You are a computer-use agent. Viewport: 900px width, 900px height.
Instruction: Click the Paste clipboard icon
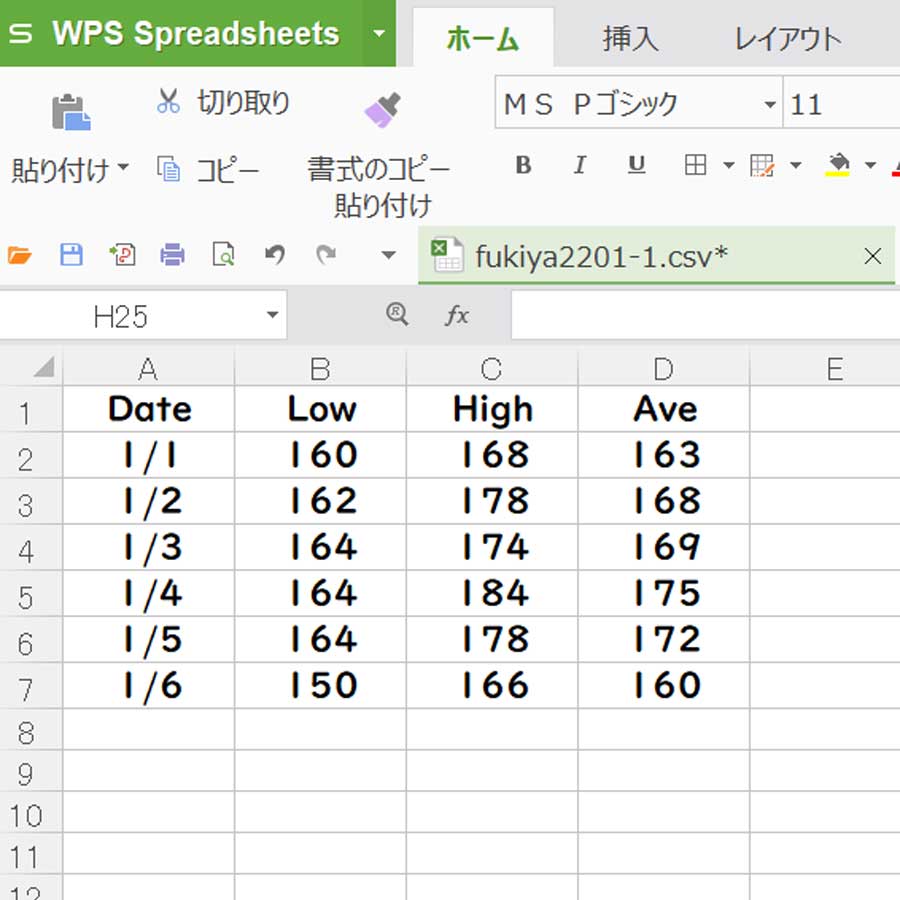(71, 111)
